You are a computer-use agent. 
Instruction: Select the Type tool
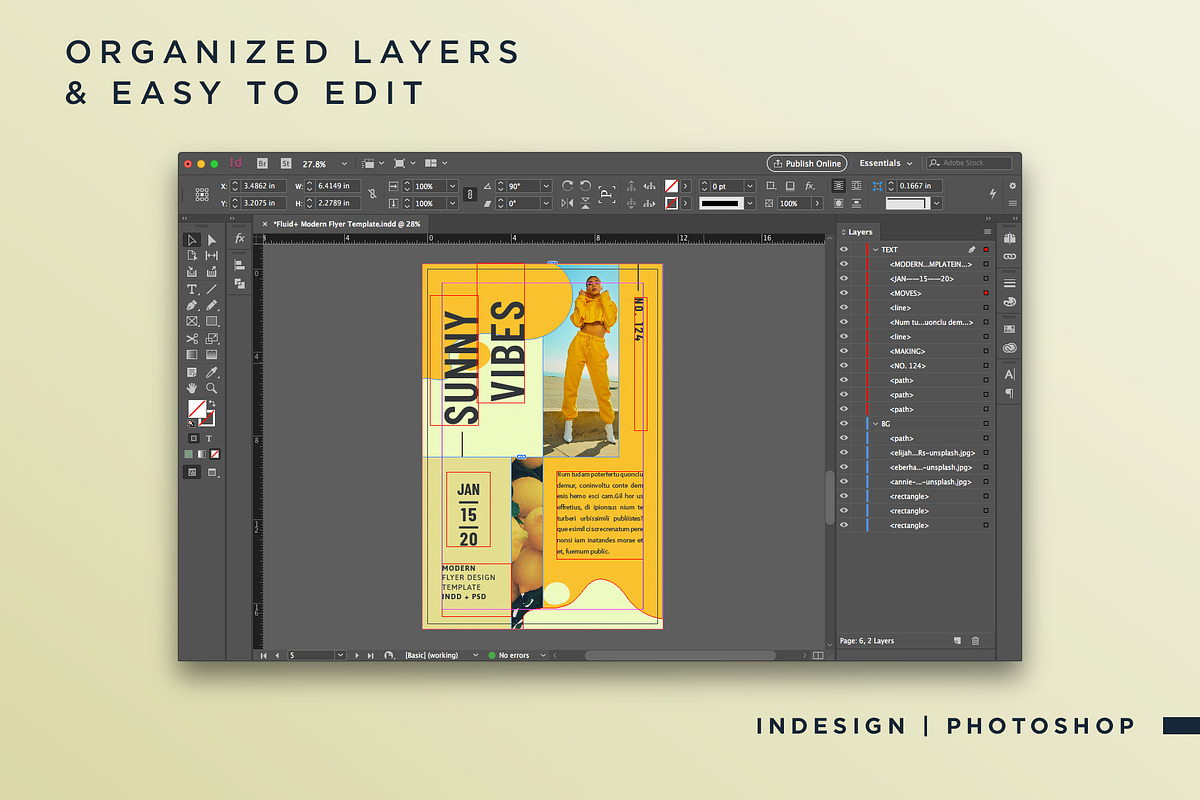192,289
